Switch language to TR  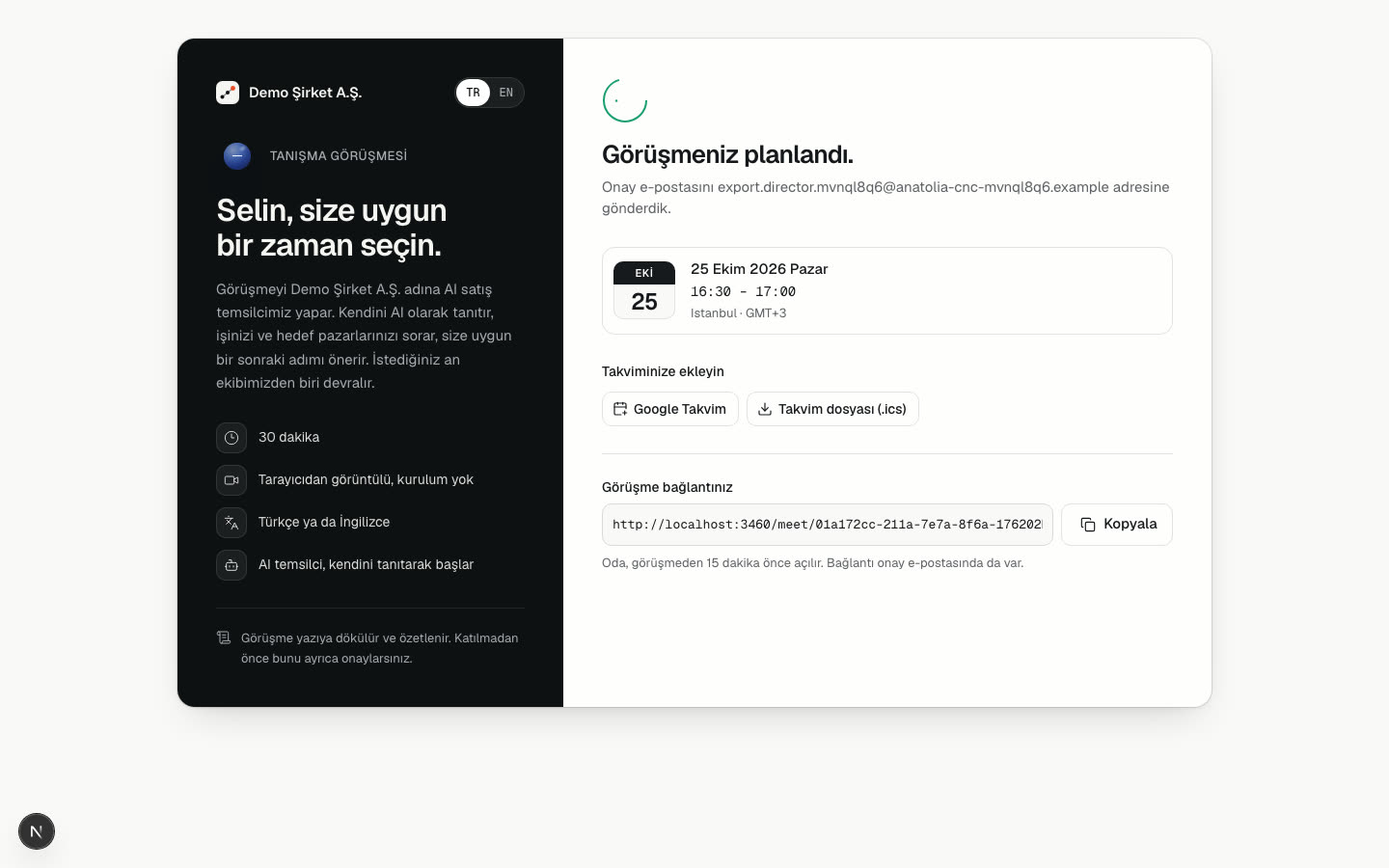click(x=473, y=93)
